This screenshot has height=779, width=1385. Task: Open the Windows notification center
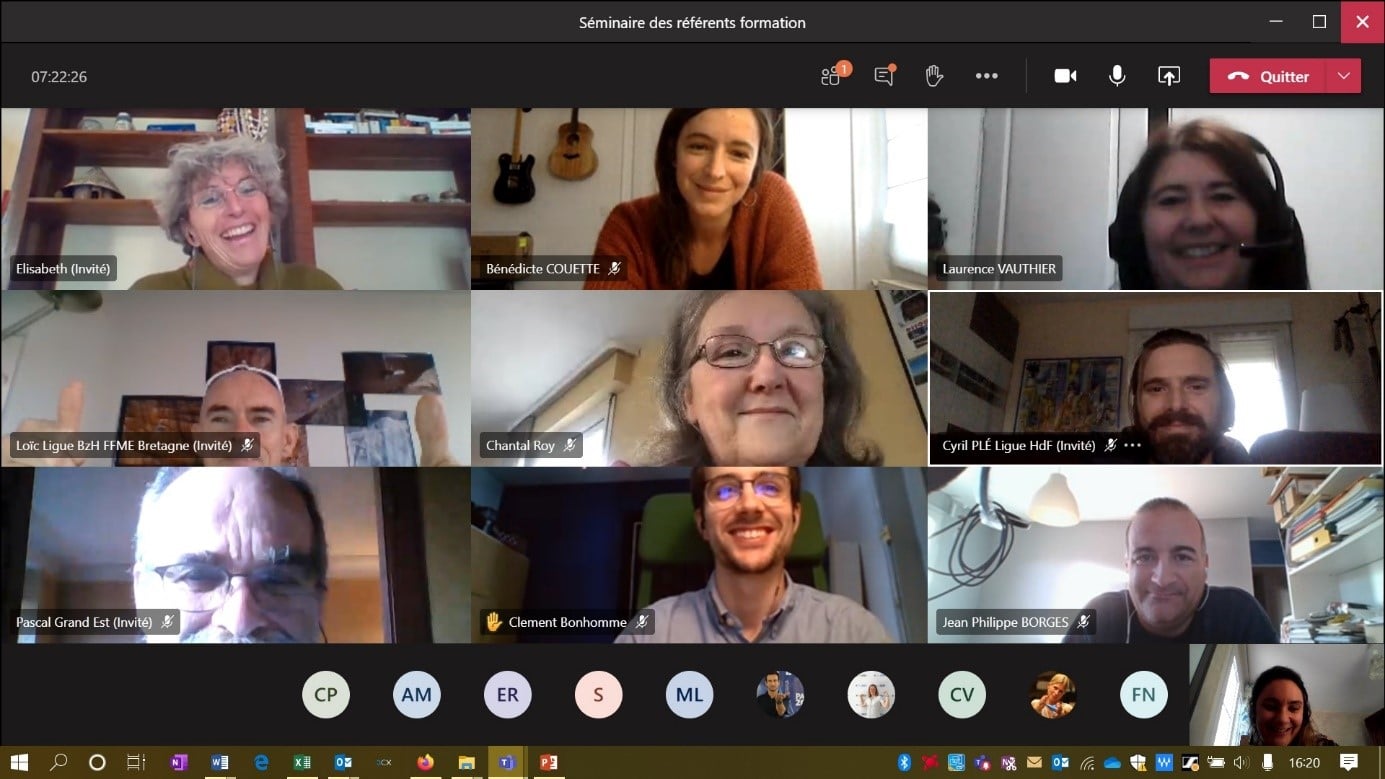pyautogui.click(x=1348, y=762)
